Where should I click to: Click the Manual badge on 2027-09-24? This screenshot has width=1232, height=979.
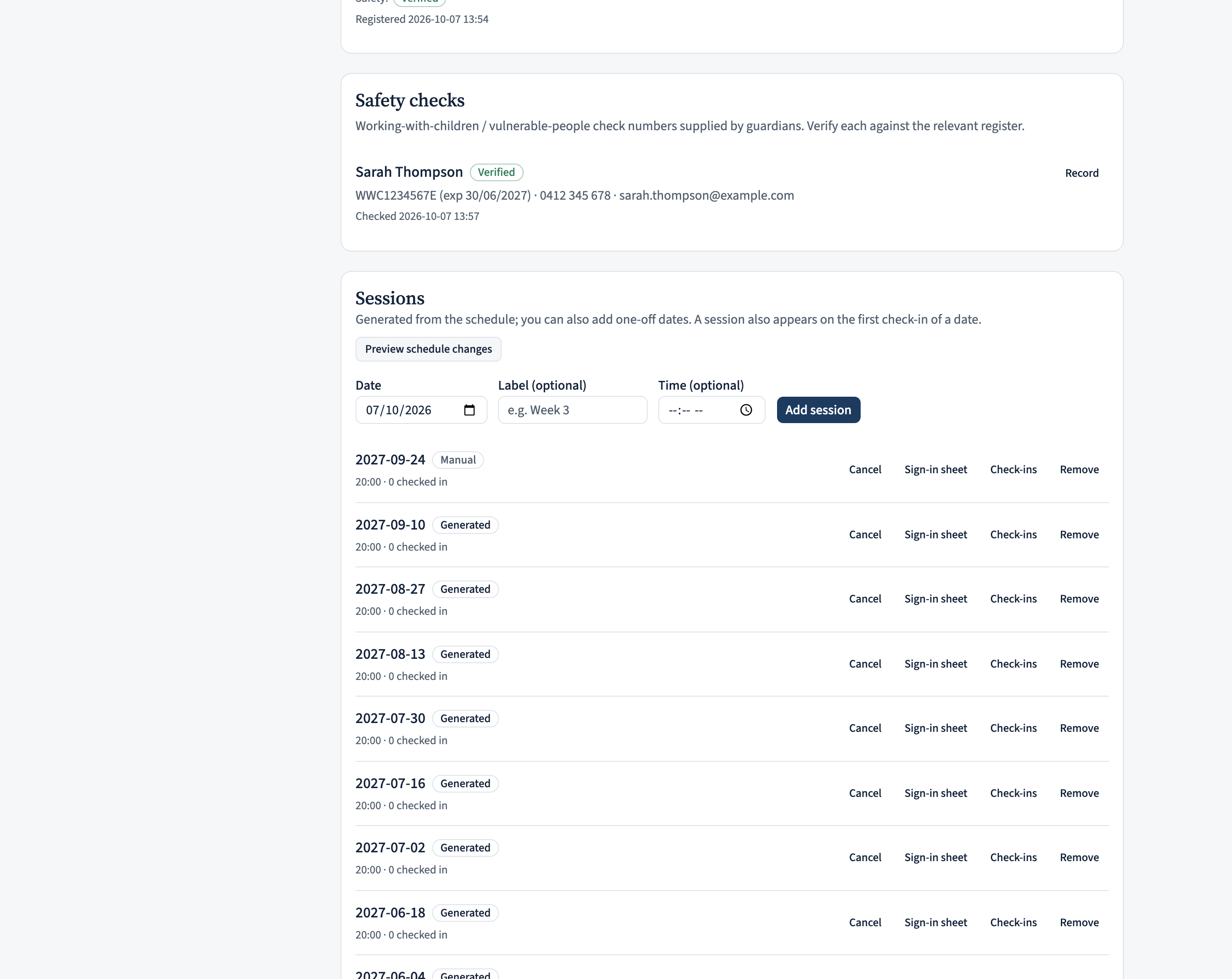click(x=458, y=460)
